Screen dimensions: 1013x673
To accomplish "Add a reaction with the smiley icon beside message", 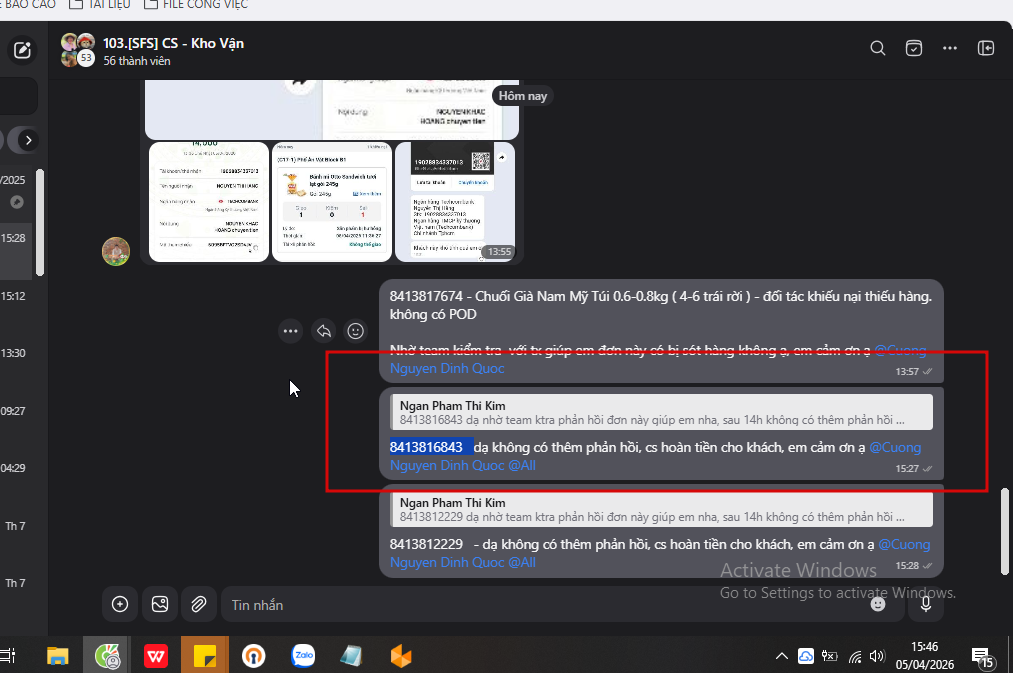I will click(355, 331).
